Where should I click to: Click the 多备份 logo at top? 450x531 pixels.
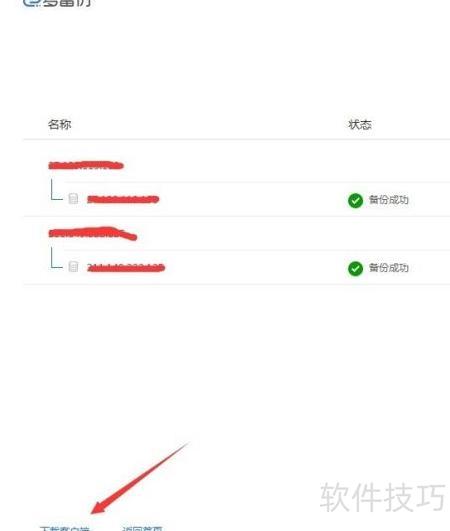coord(57,3)
